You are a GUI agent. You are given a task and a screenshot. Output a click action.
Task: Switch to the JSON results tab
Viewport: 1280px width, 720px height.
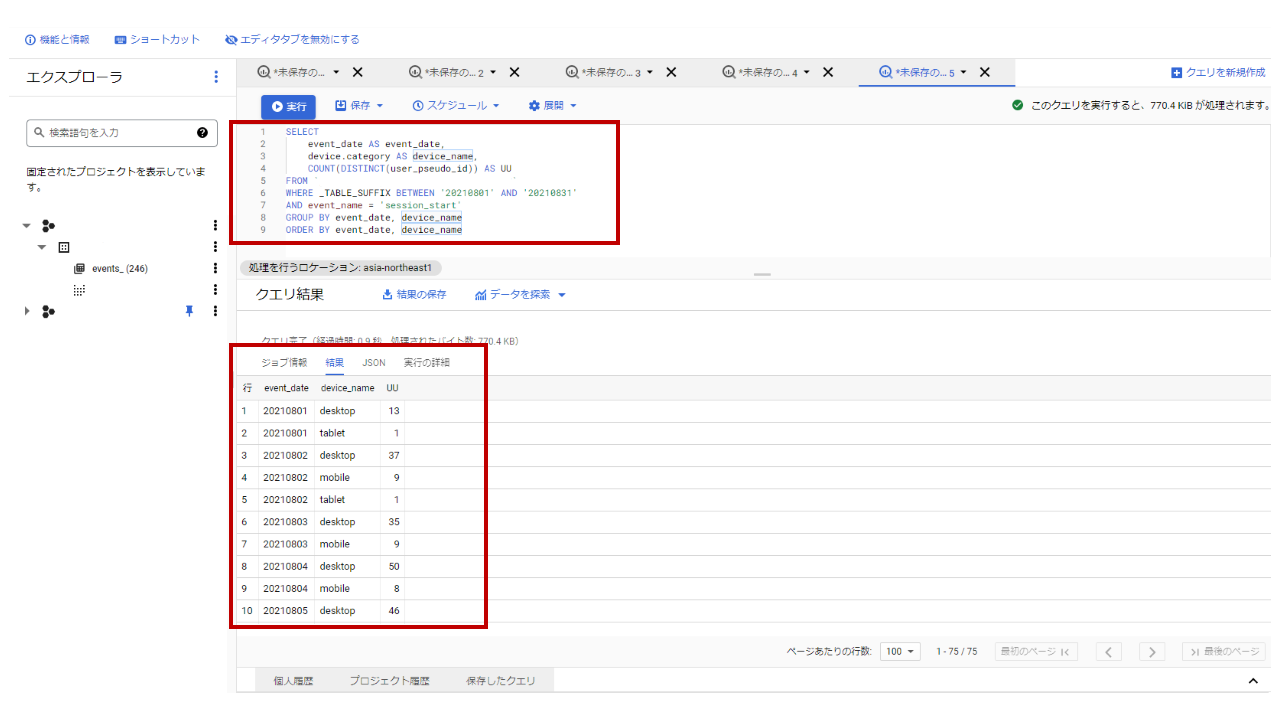click(x=373, y=362)
